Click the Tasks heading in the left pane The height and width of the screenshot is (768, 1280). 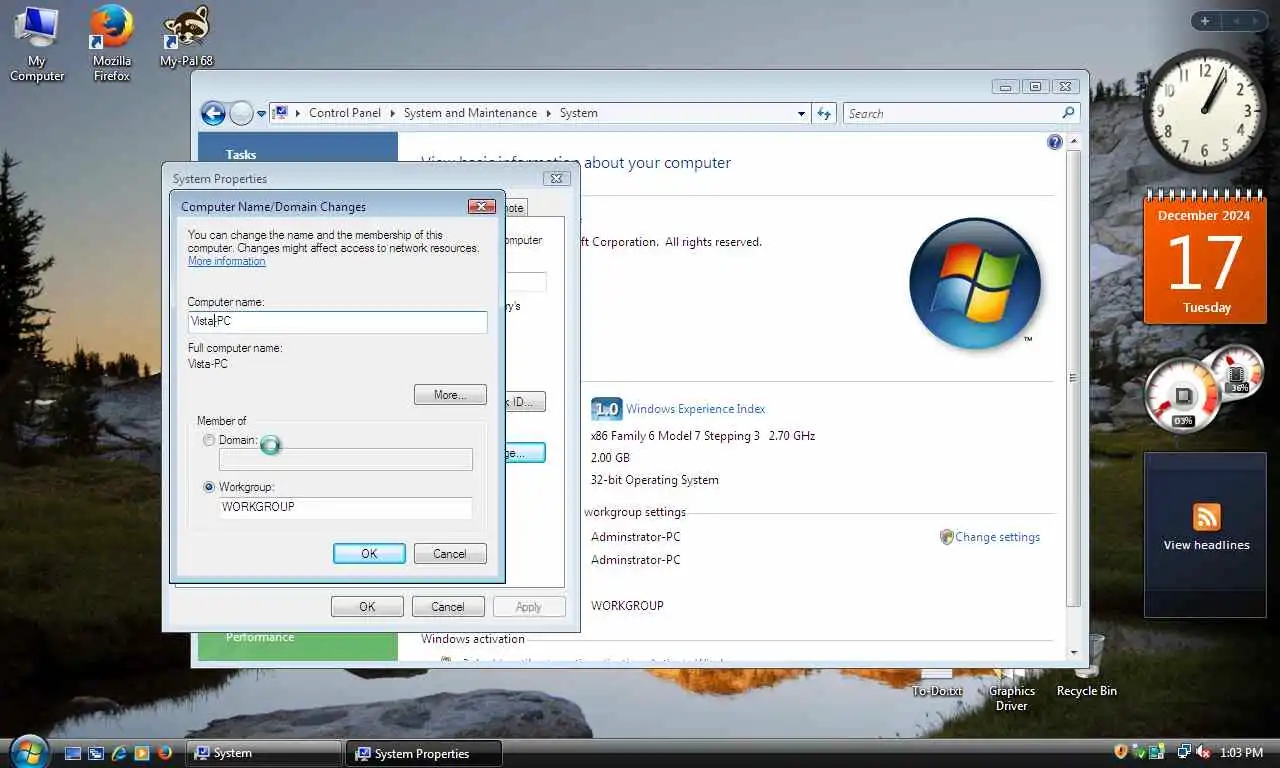click(241, 155)
